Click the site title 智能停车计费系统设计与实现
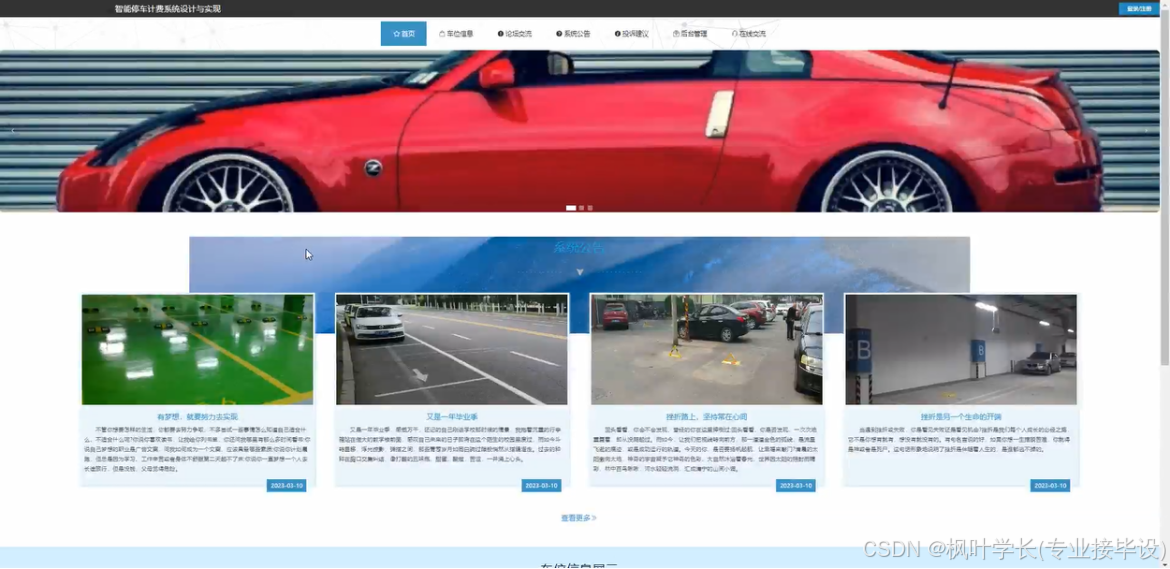1170x569 pixels. click(168, 9)
